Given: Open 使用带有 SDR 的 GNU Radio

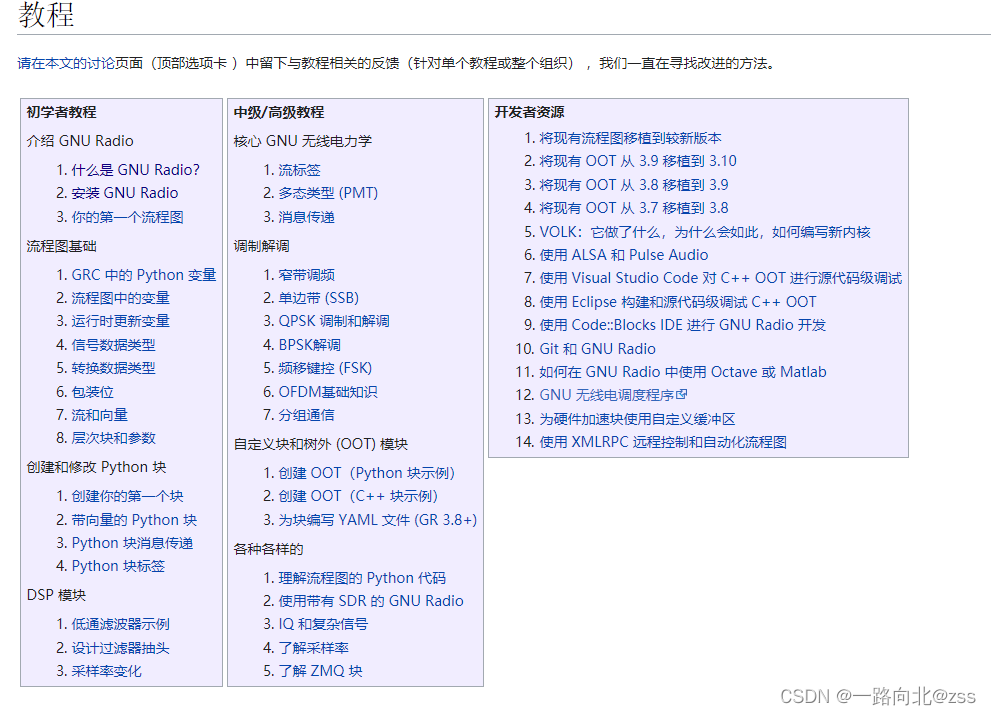Looking at the screenshot, I should click(371, 601).
